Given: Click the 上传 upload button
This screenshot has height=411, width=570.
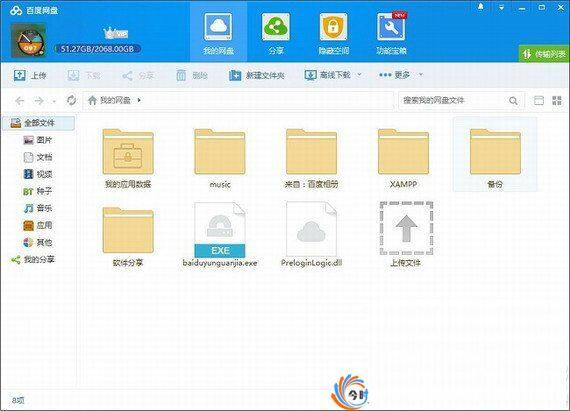Looking at the screenshot, I should [x=30, y=75].
